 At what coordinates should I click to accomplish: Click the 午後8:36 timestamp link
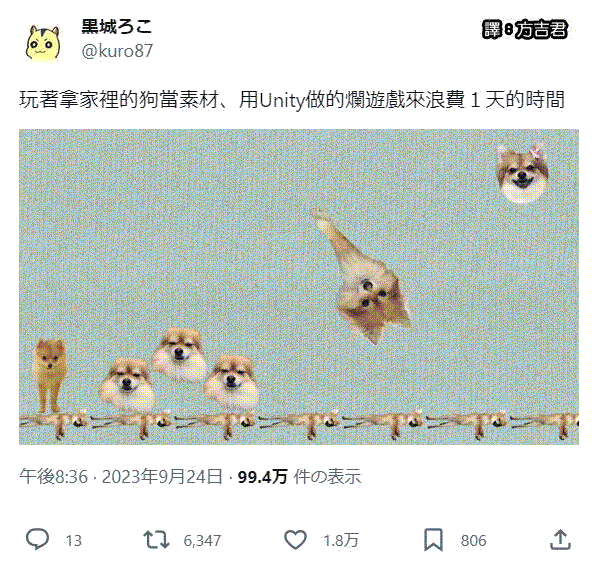pyautogui.click(x=53, y=477)
